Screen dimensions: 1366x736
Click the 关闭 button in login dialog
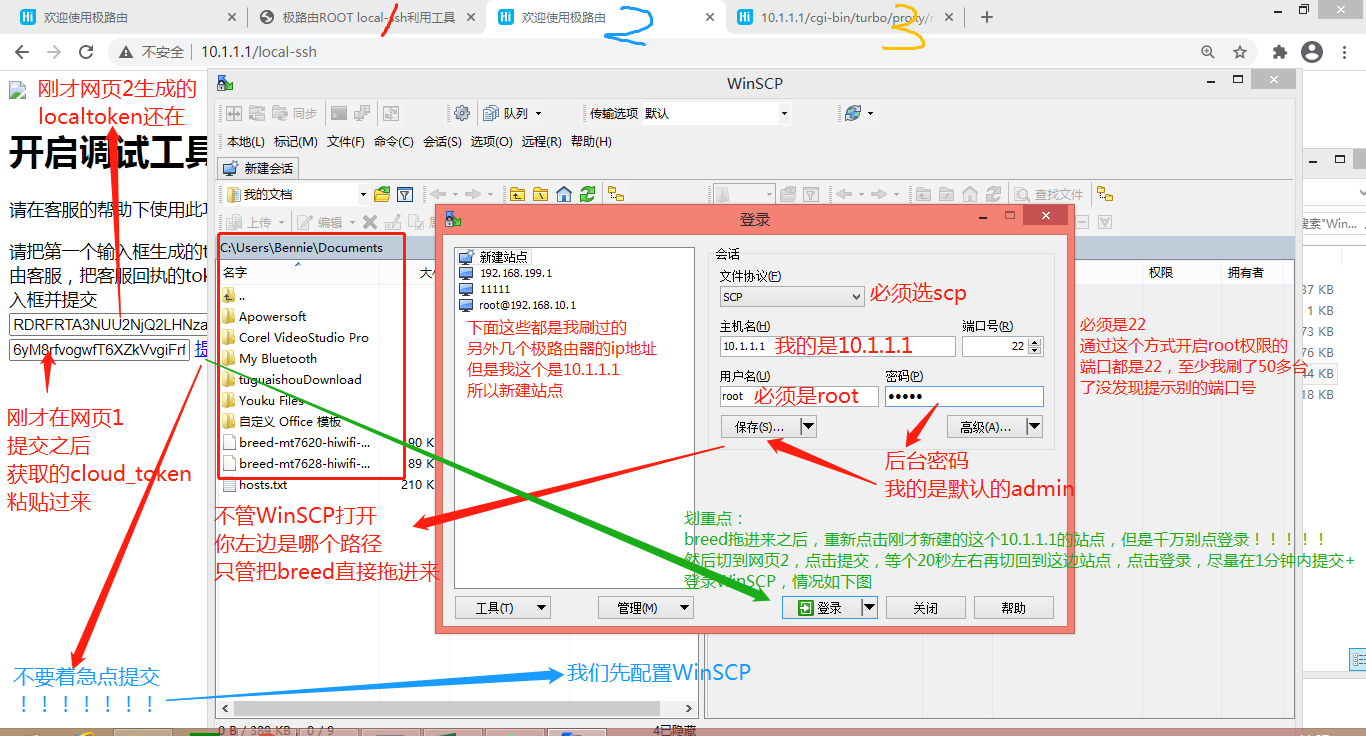coord(925,607)
